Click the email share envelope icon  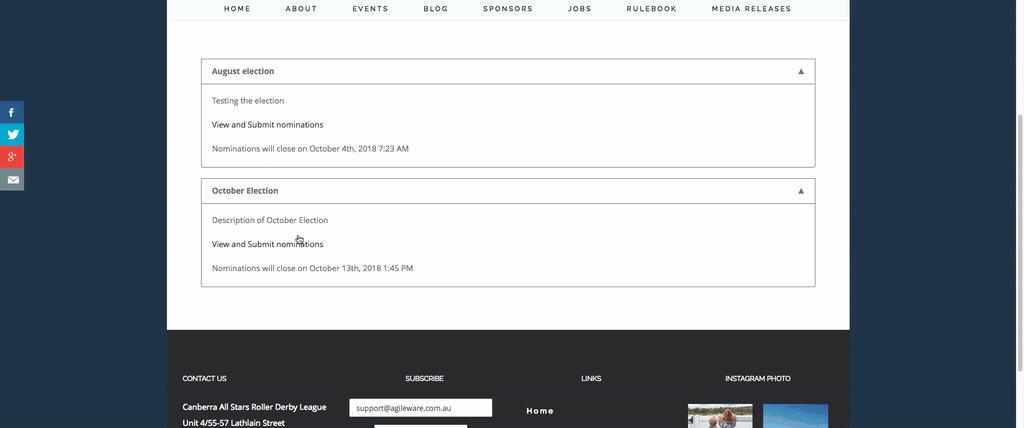pyautogui.click(x=12, y=180)
